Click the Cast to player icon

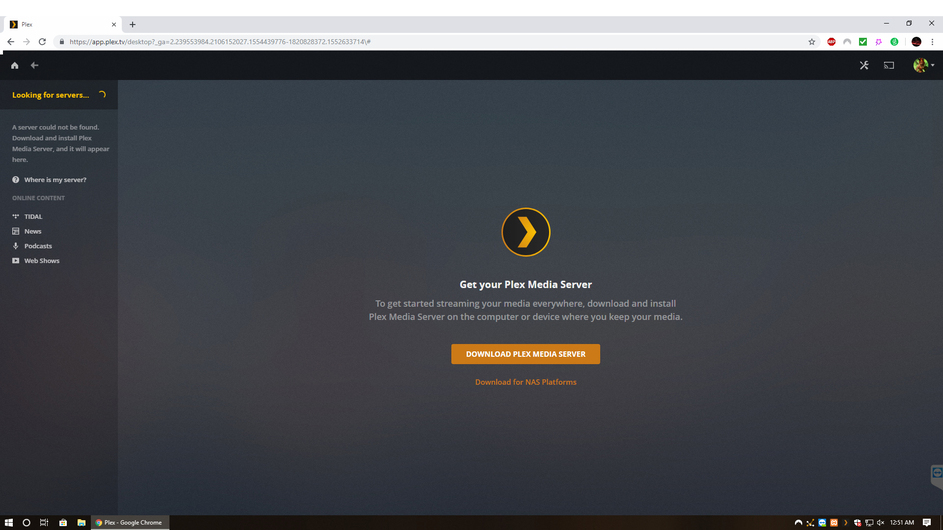889,65
